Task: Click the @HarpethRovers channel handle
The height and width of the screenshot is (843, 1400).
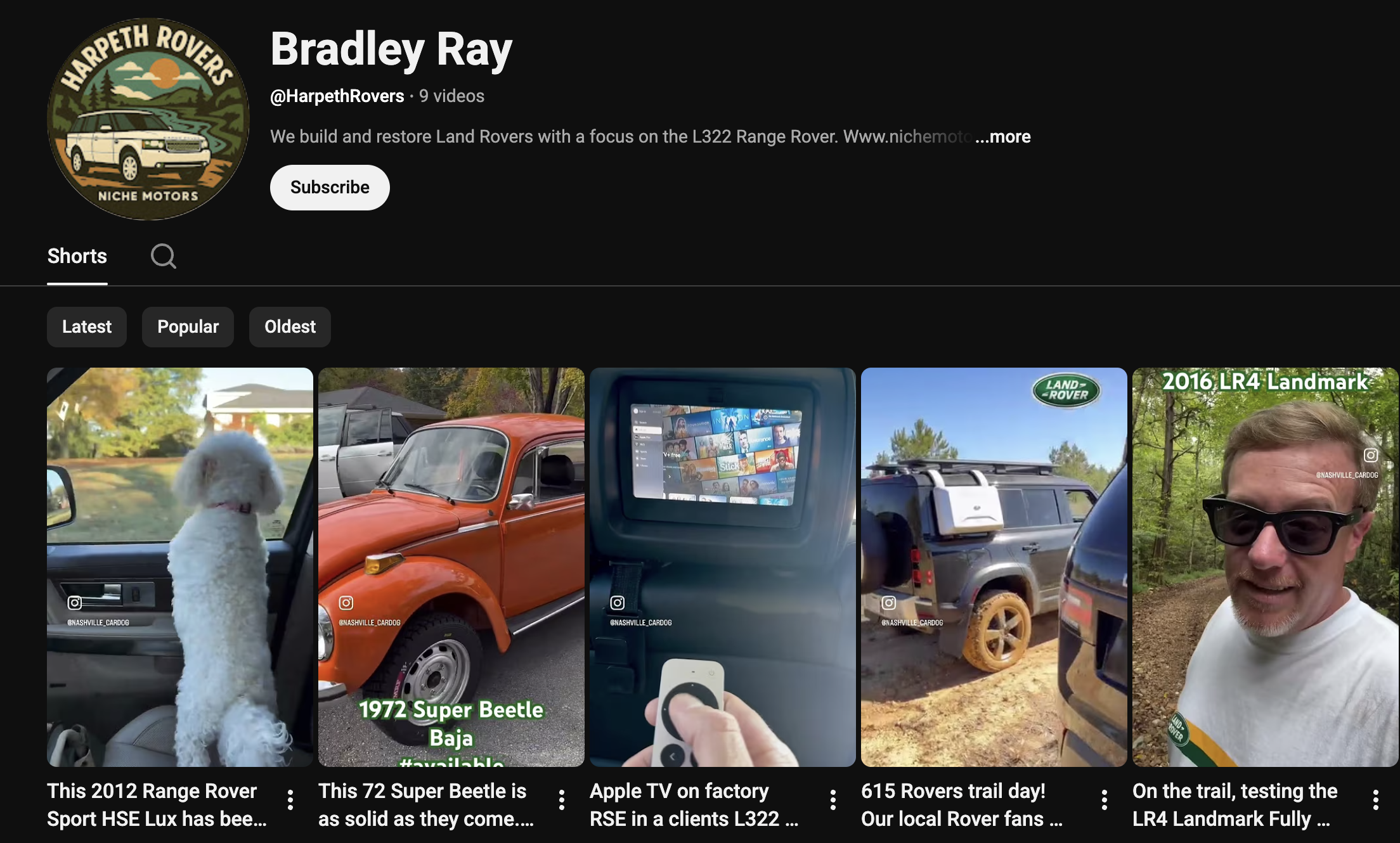Action: (x=336, y=96)
